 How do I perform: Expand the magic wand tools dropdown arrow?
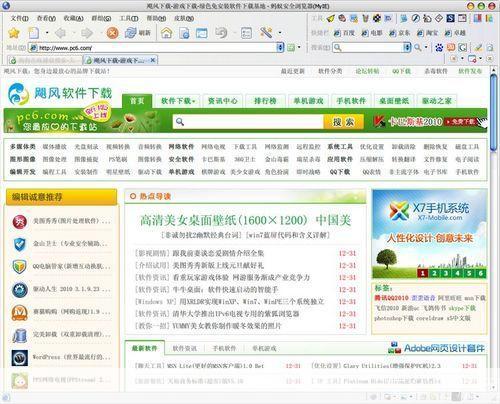[x=280, y=33]
